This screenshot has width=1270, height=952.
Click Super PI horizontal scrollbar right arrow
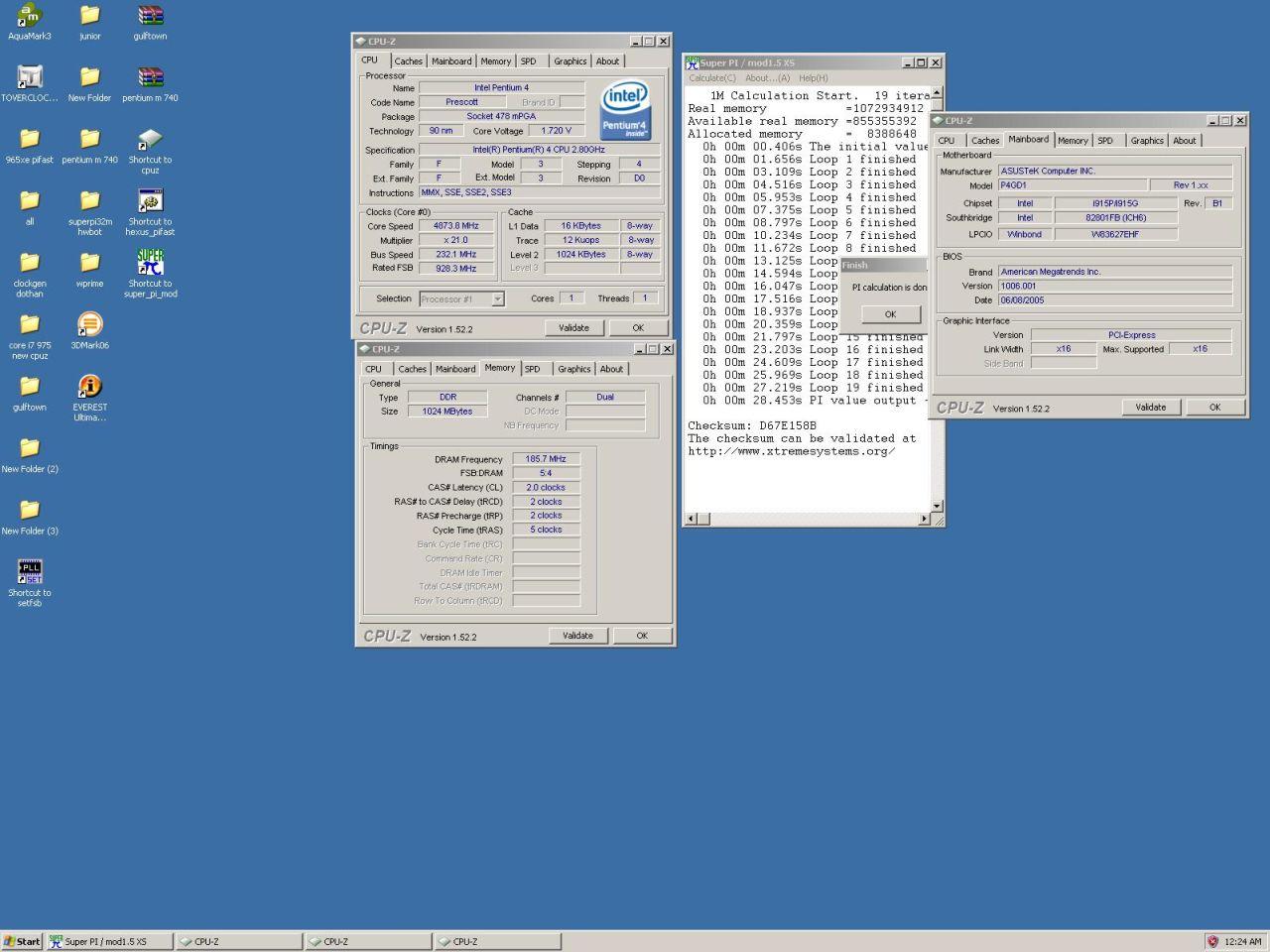[x=923, y=519]
